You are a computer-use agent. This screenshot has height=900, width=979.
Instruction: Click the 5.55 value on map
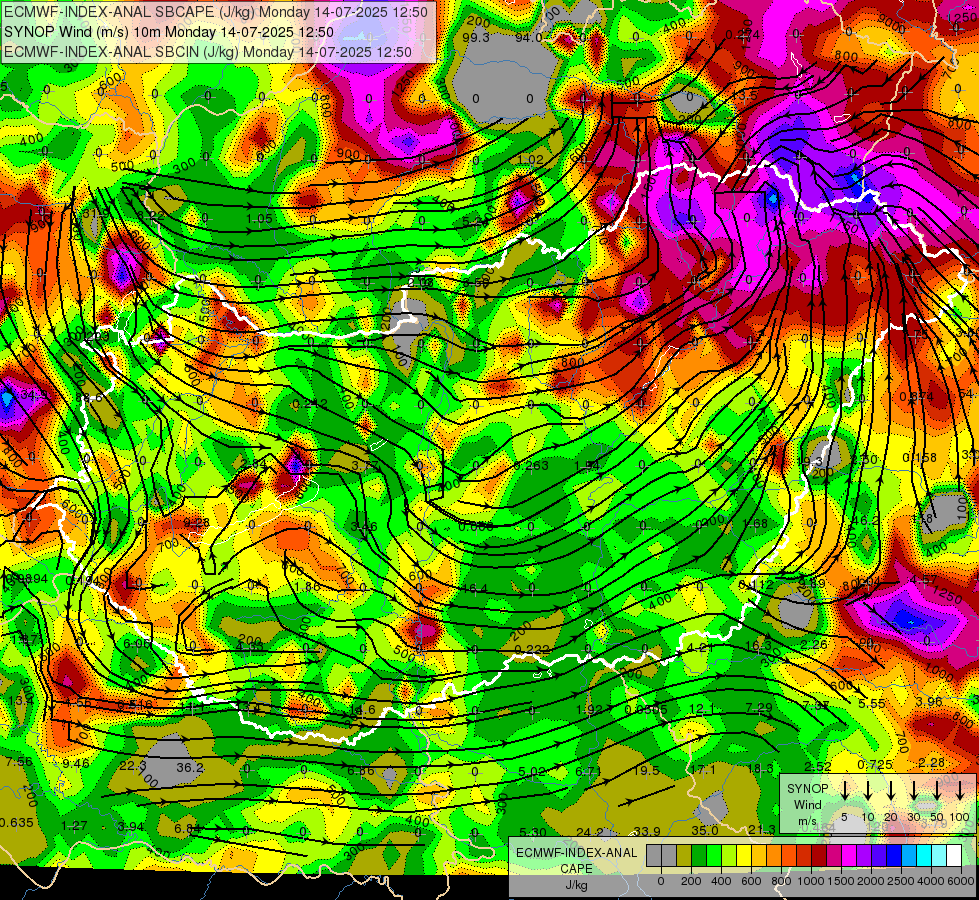[x=872, y=703]
